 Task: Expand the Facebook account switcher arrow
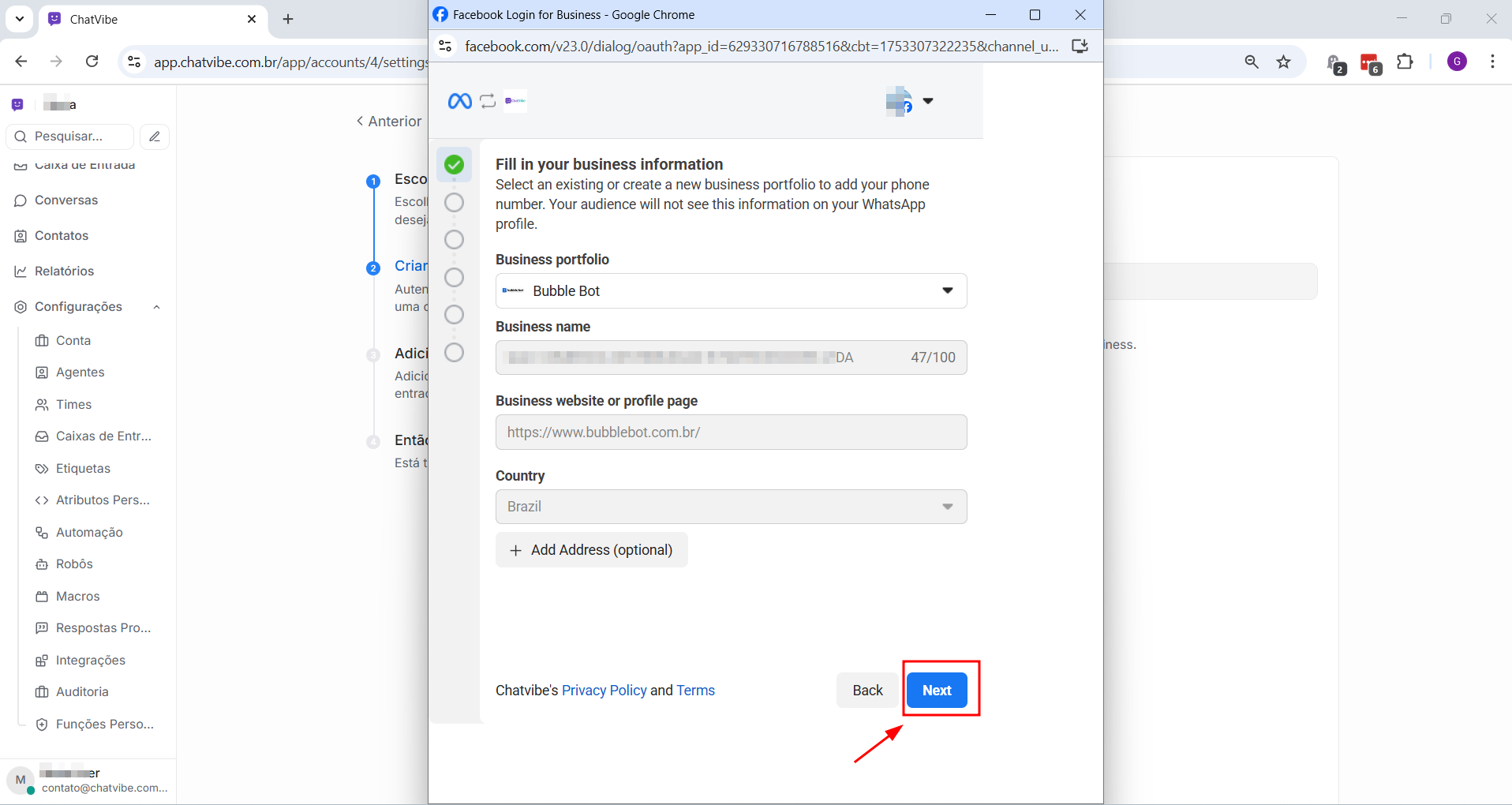pos(928,101)
